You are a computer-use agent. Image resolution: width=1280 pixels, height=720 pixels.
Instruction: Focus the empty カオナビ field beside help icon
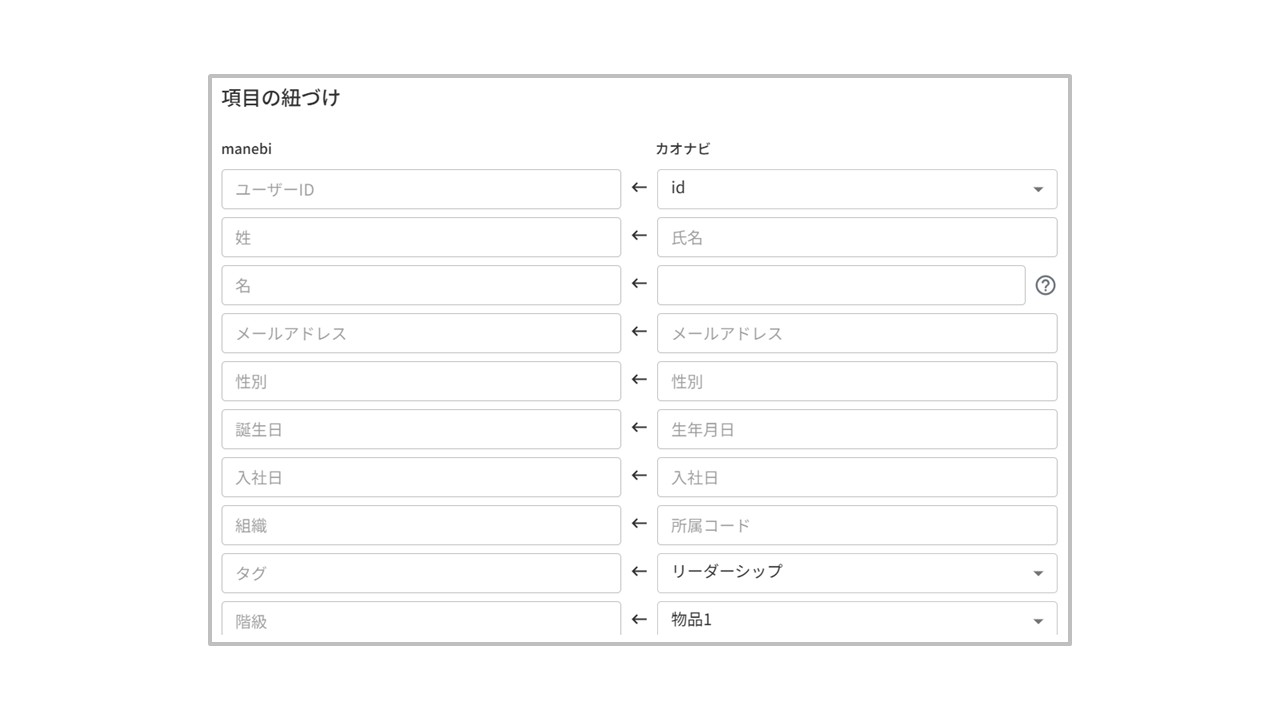[841, 285]
